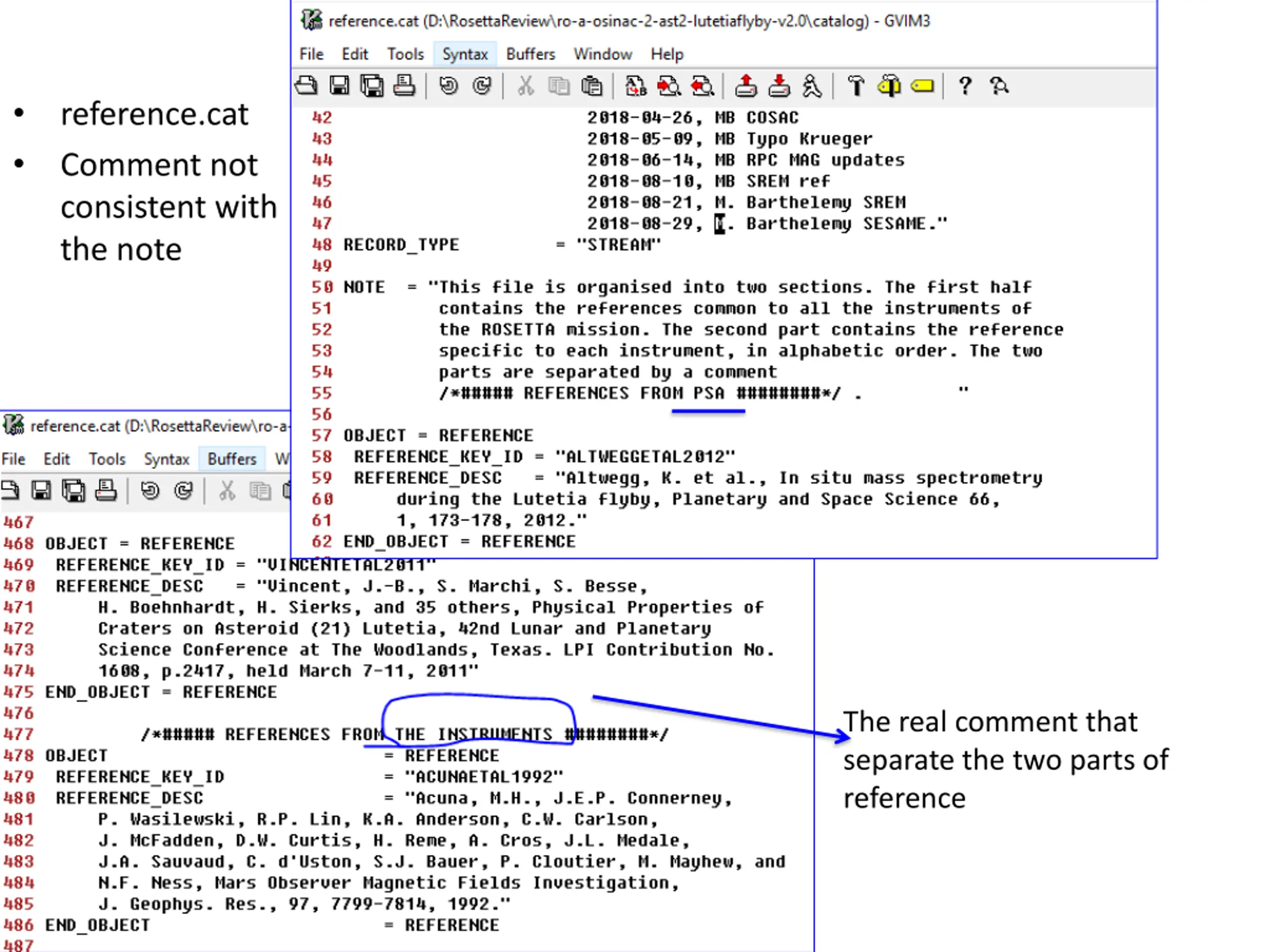Open the Buffers menu in lower GVIM window
The image size is (1270, 952).
coord(232,459)
